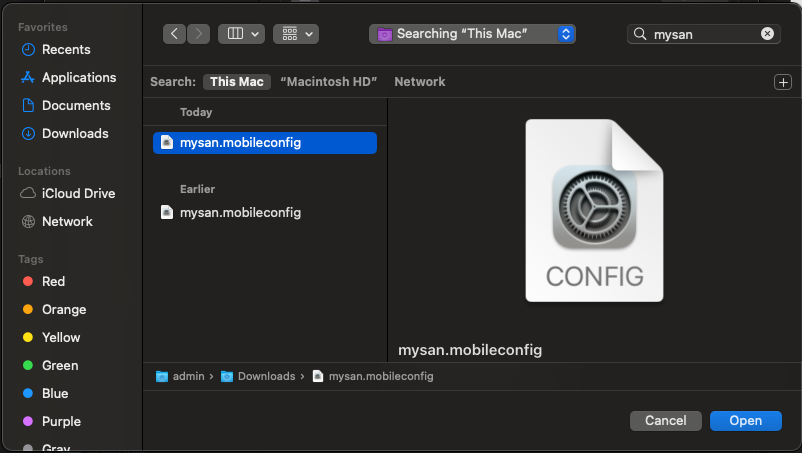
Task: Open the group-by grid options dropdown
Action: pyautogui.click(x=296, y=34)
